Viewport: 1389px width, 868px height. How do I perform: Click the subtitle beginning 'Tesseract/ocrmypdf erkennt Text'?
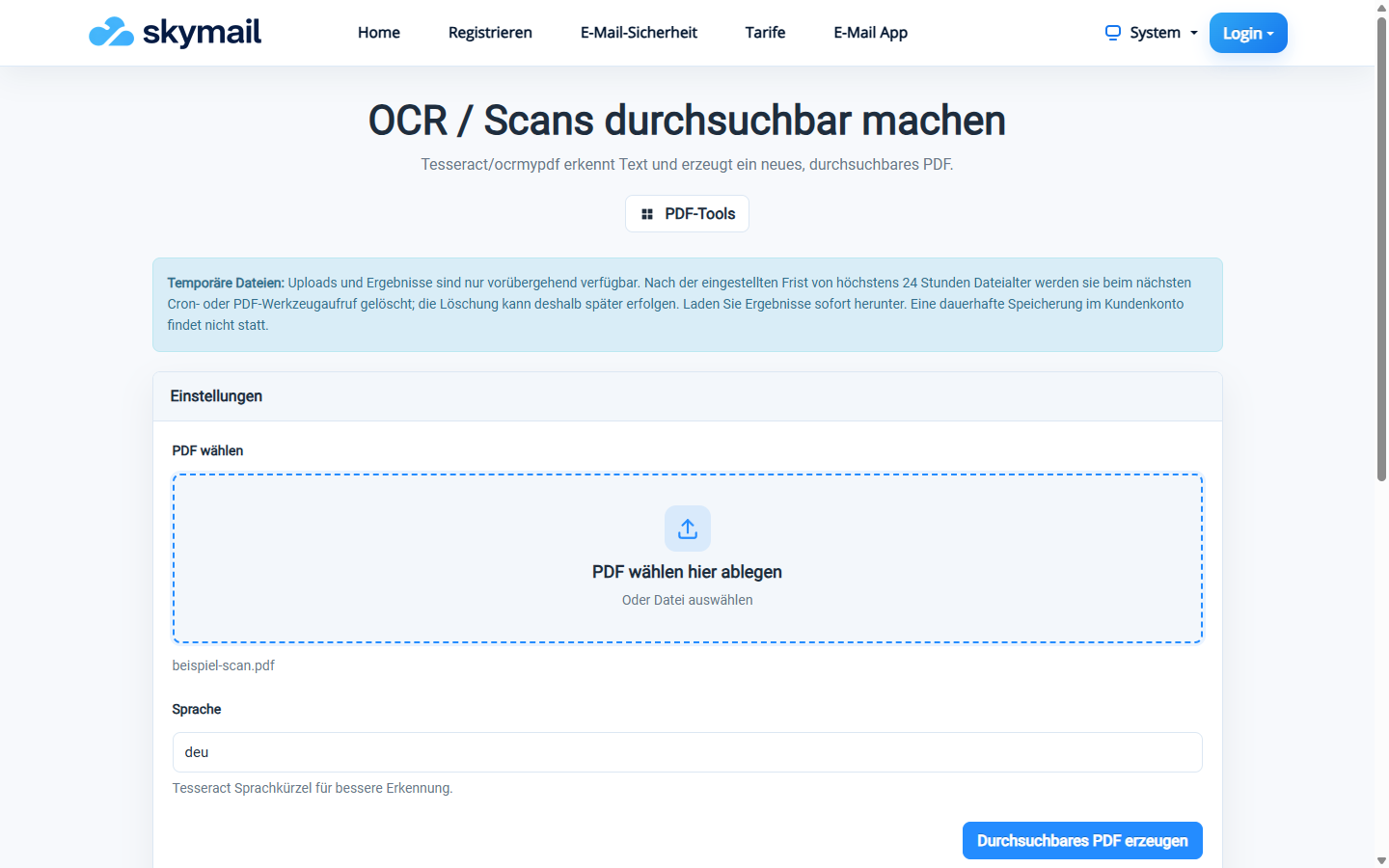(x=687, y=165)
